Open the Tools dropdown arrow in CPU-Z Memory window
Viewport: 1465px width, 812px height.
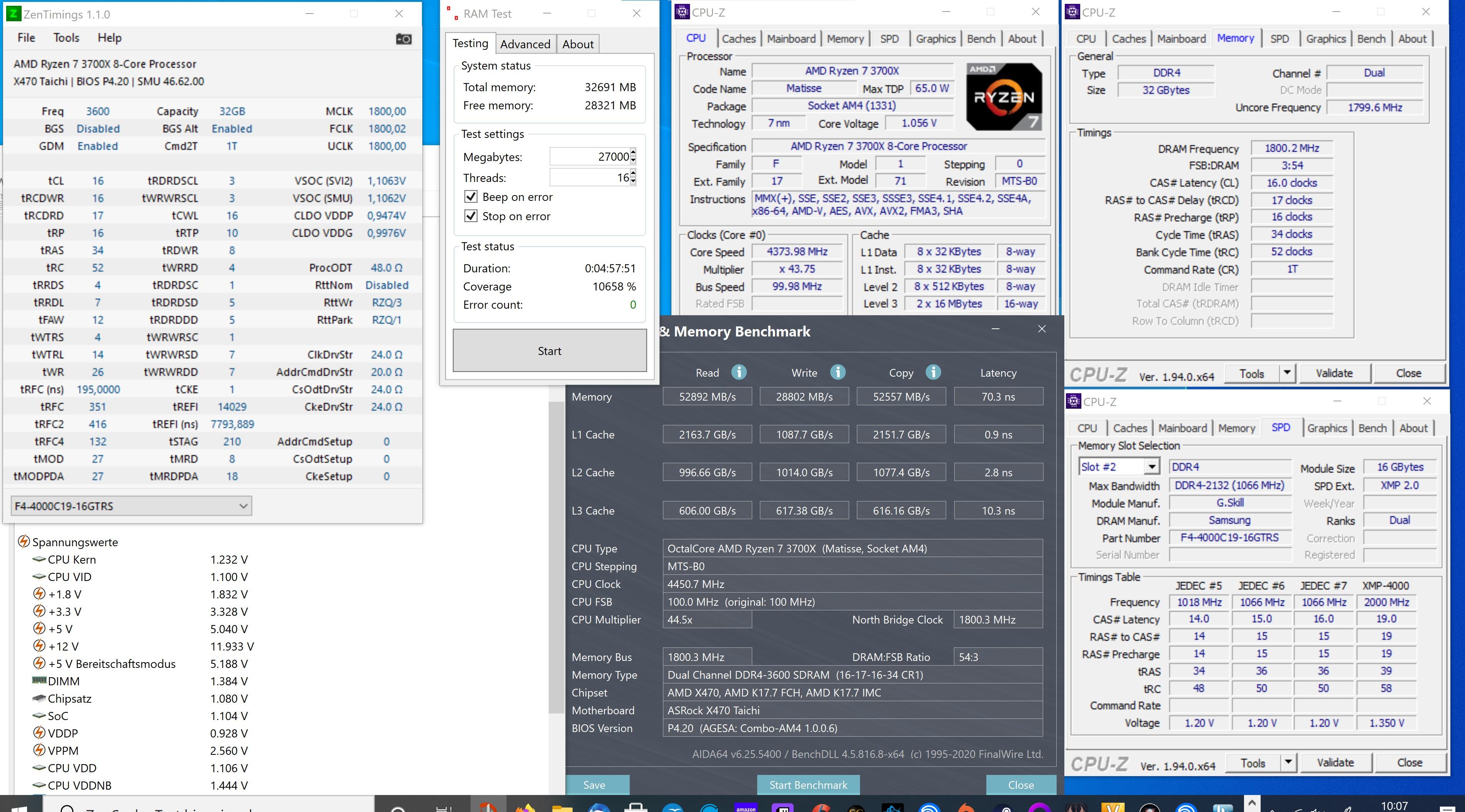[1287, 373]
